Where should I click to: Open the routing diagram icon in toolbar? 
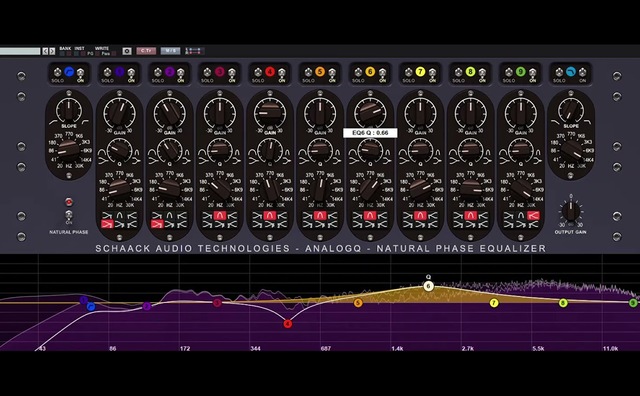(194, 51)
